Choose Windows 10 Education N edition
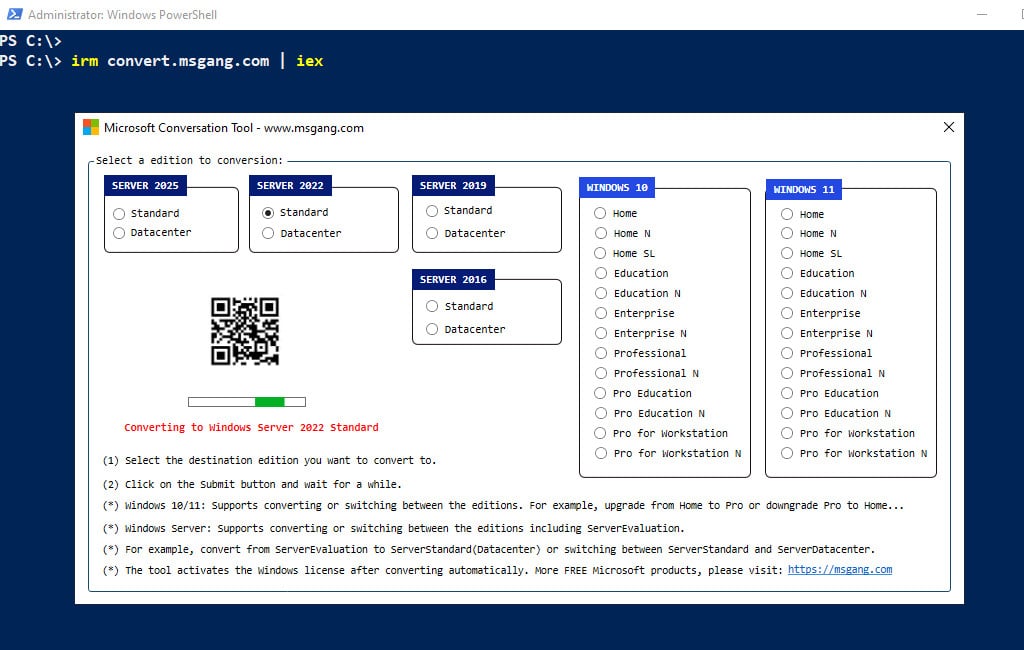 601,293
